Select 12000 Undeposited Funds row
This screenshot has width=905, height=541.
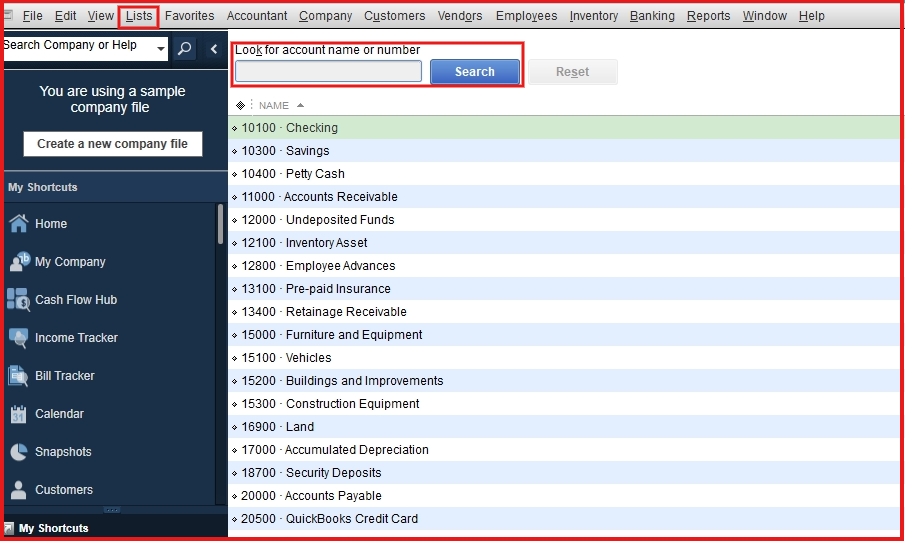click(x=564, y=220)
